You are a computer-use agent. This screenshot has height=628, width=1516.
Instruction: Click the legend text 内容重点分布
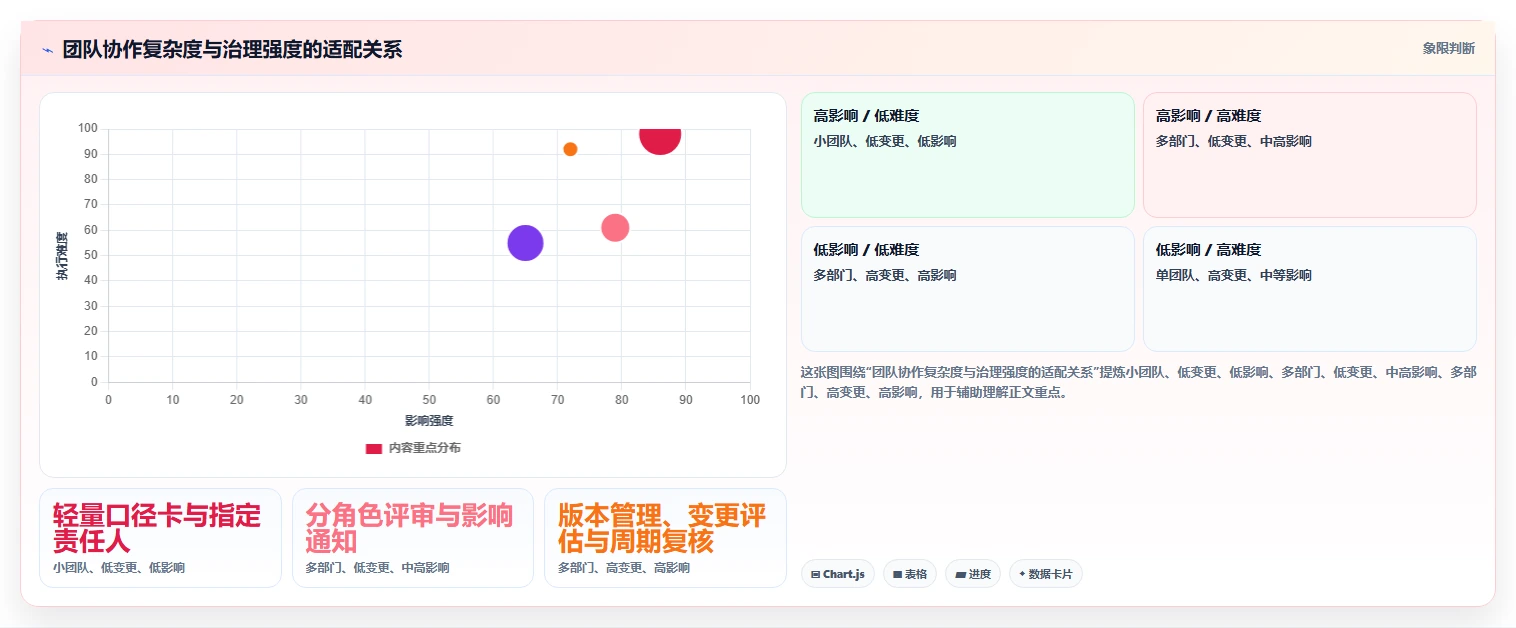[x=425, y=448]
